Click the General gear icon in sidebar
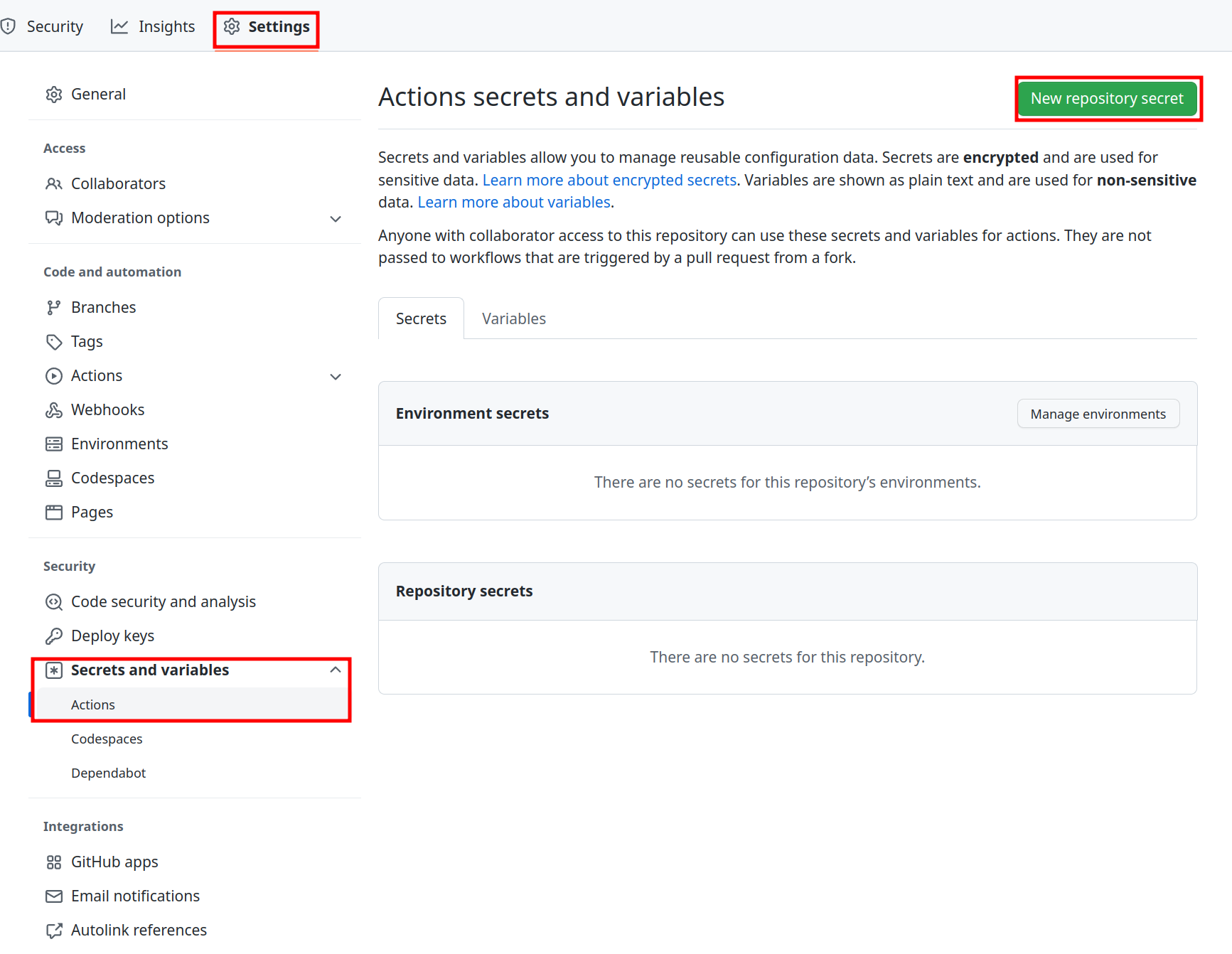Image resolution: width=1232 pixels, height=954 pixels. [54, 95]
